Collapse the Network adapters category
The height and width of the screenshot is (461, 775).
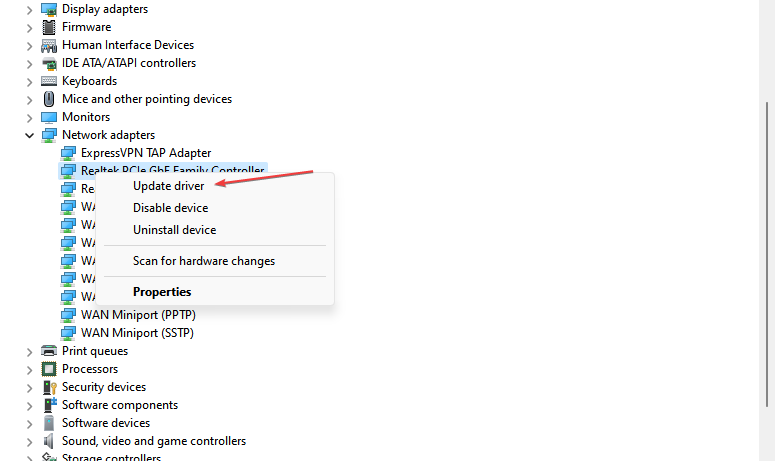click(28, 135)
